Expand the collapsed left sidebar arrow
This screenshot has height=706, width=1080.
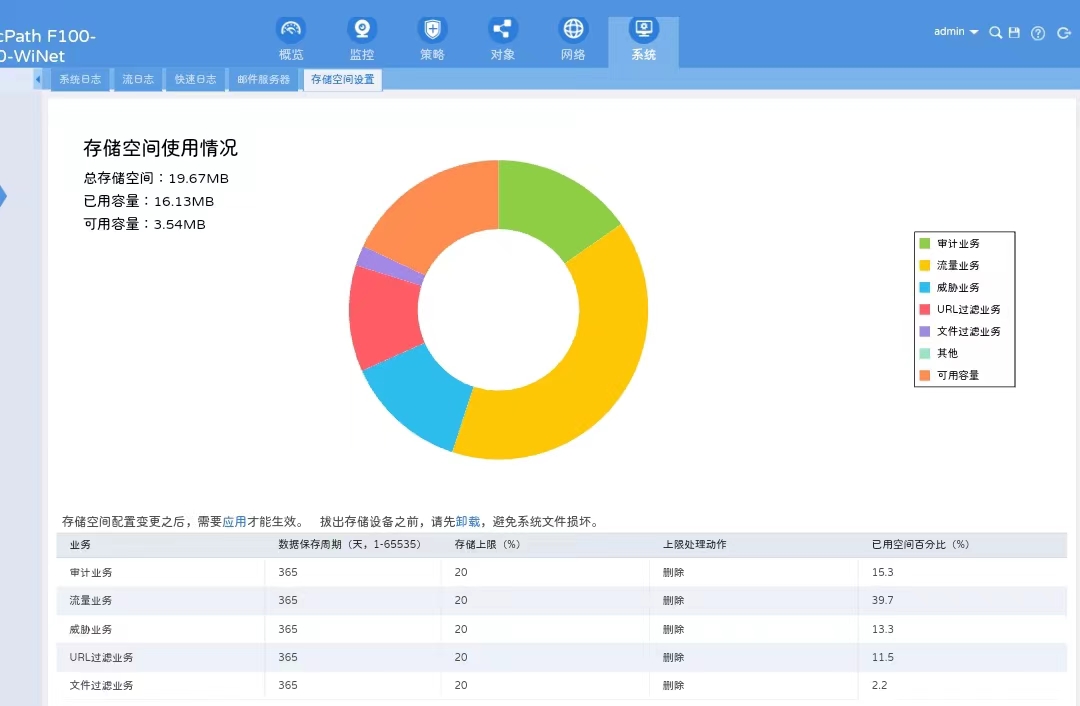coord(3,196)
